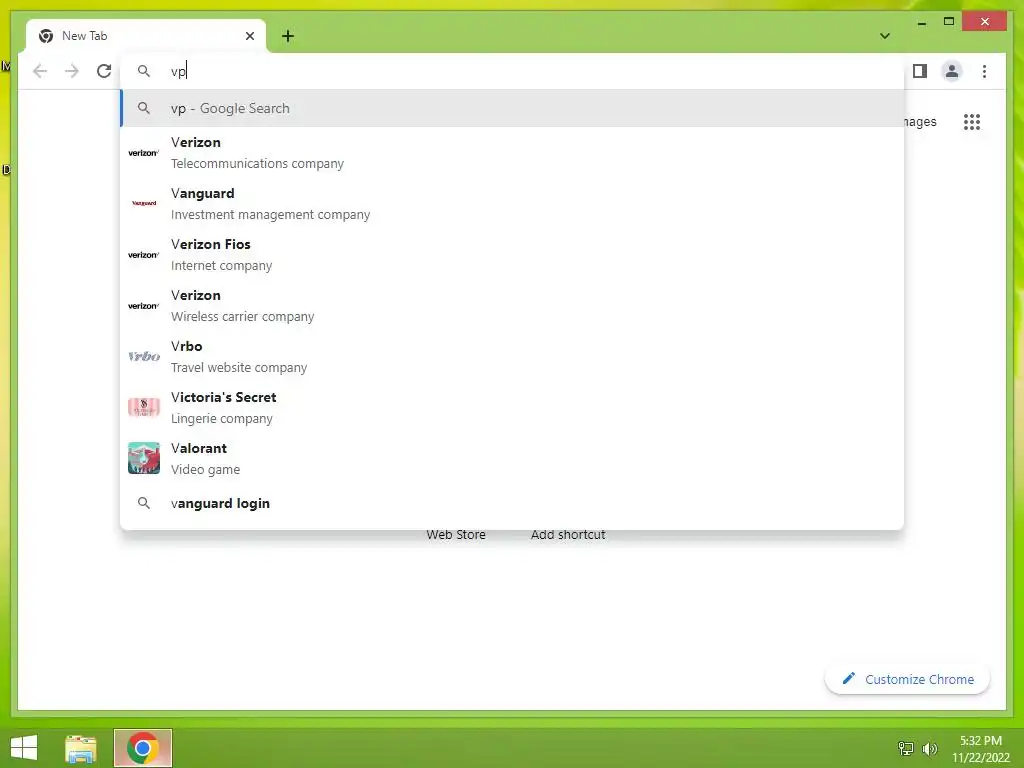Open a new tab with plus button
Viewport: 1024px width, 768px height.
coord(288,36)
